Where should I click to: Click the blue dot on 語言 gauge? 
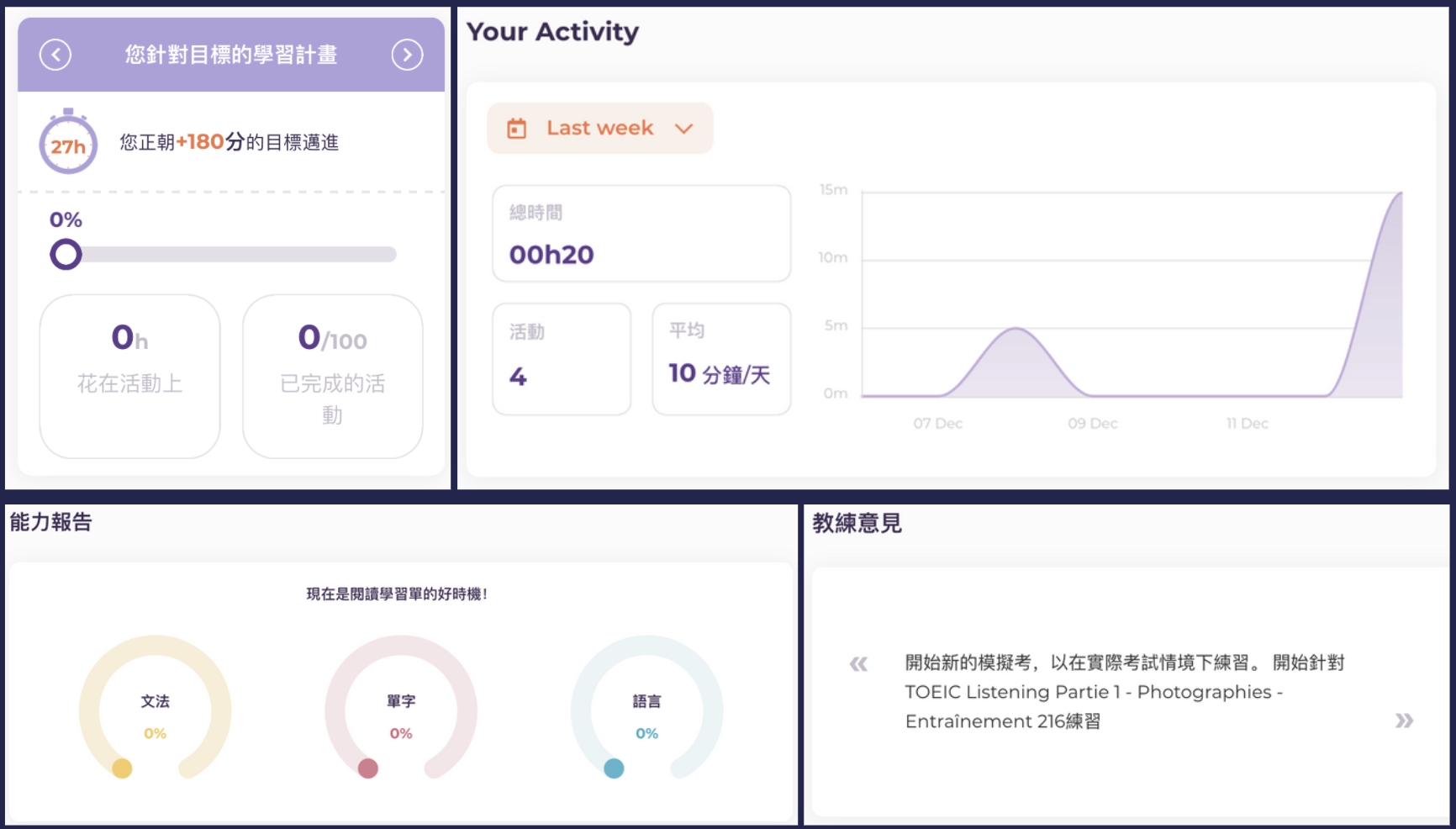click(x=614, y=768)
